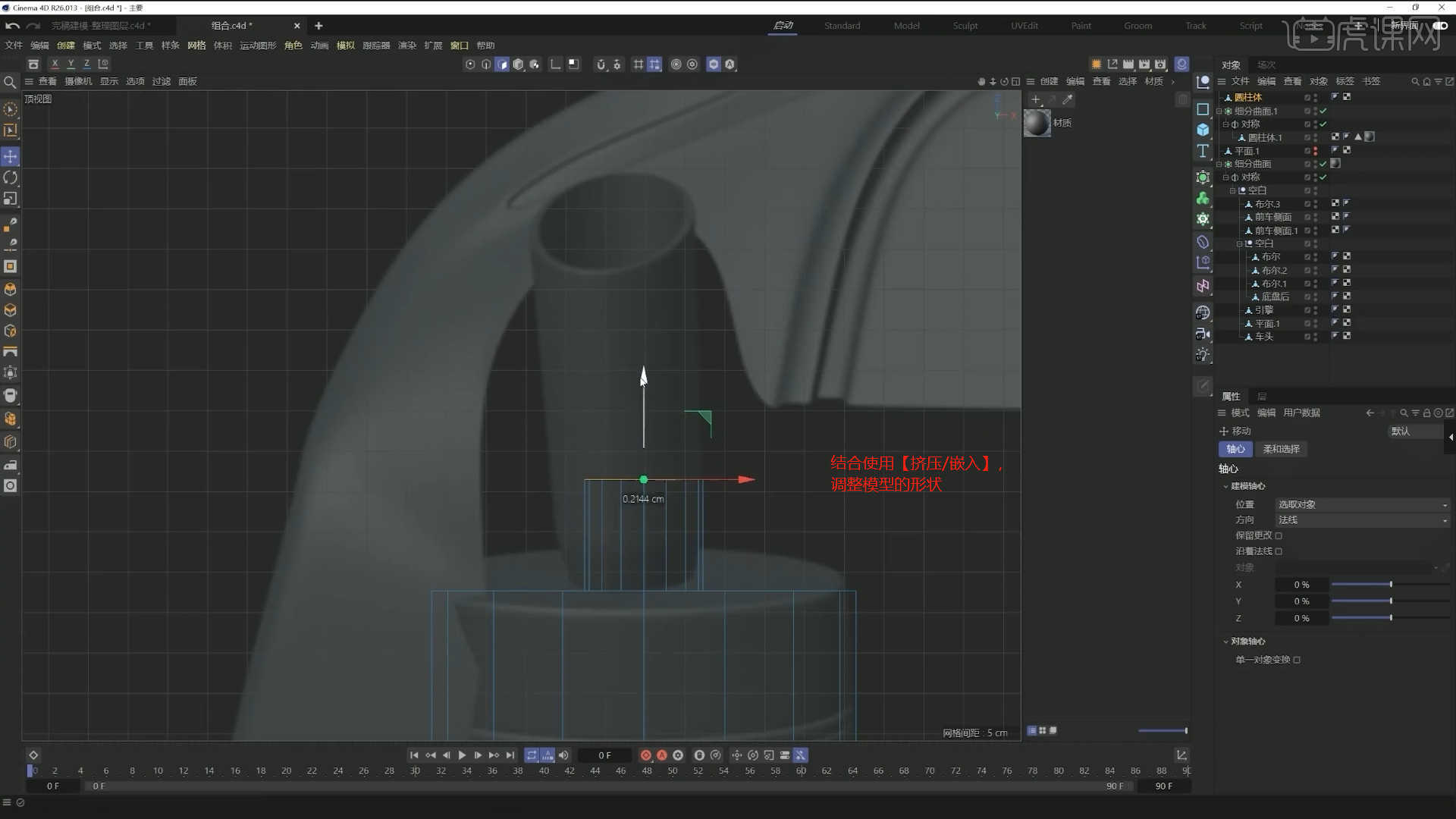Toggle timeline sound speaker icon
The height and width of the screenshot is (819, 1456).
coord(563,755)
